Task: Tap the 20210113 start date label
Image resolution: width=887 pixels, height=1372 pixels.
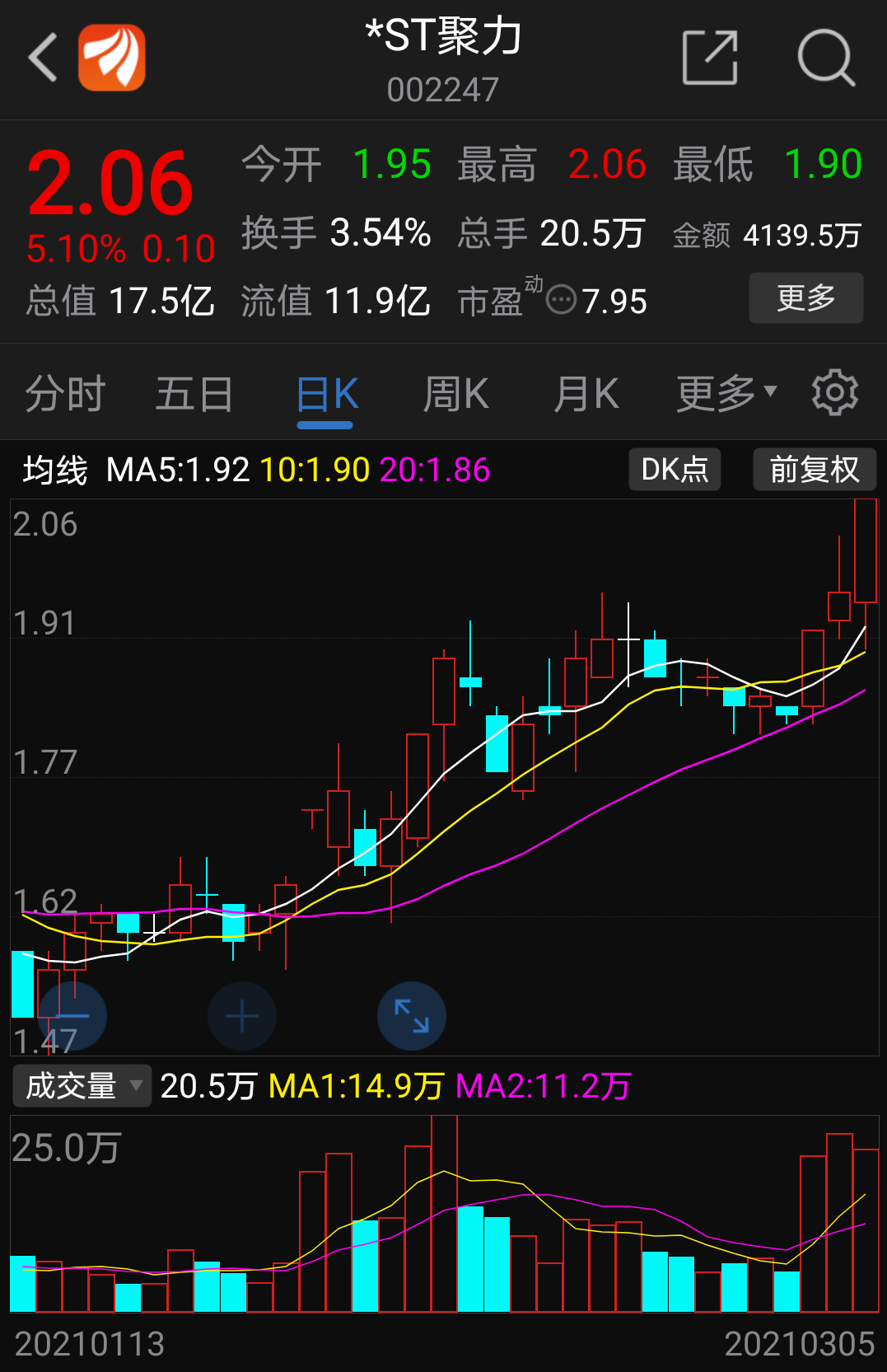Action: coord(90,1344)
